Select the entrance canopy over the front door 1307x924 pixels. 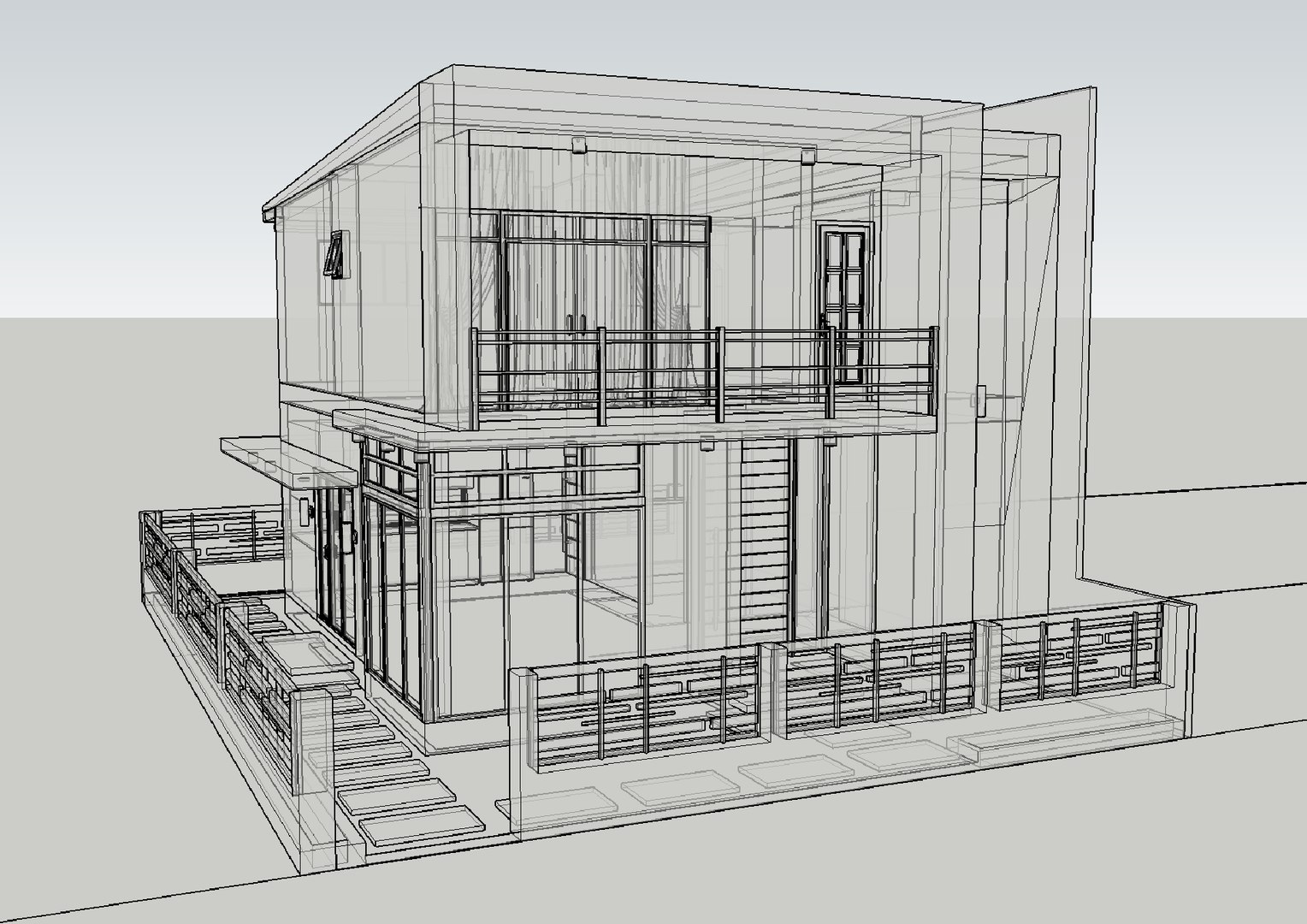(288, 461)
